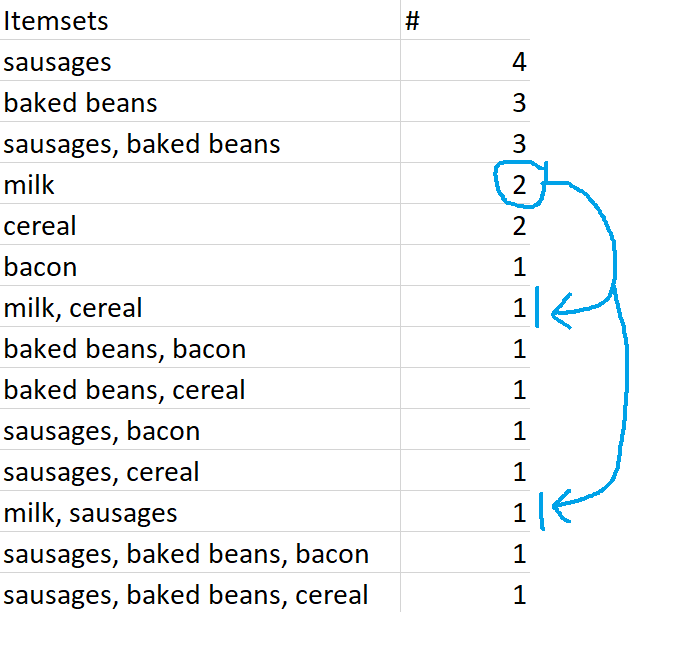Click the sausages, baked beans, cereal cell
Screen dimensions: 698x656
200,593
